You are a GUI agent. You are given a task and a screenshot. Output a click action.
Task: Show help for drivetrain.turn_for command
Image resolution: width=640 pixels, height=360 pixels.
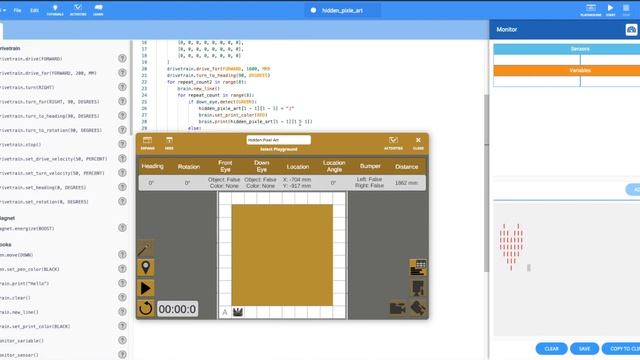122,101
